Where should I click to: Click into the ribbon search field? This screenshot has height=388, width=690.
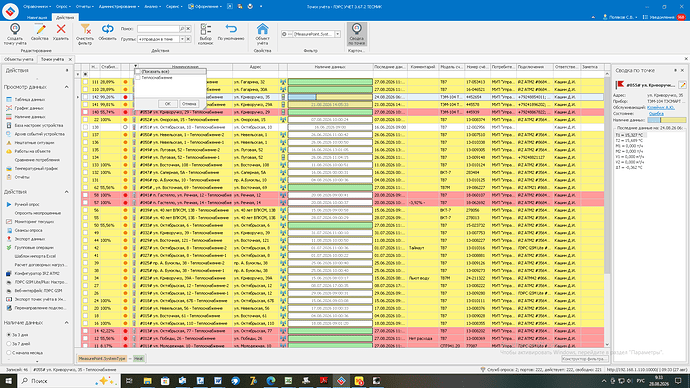click(158, 29)
